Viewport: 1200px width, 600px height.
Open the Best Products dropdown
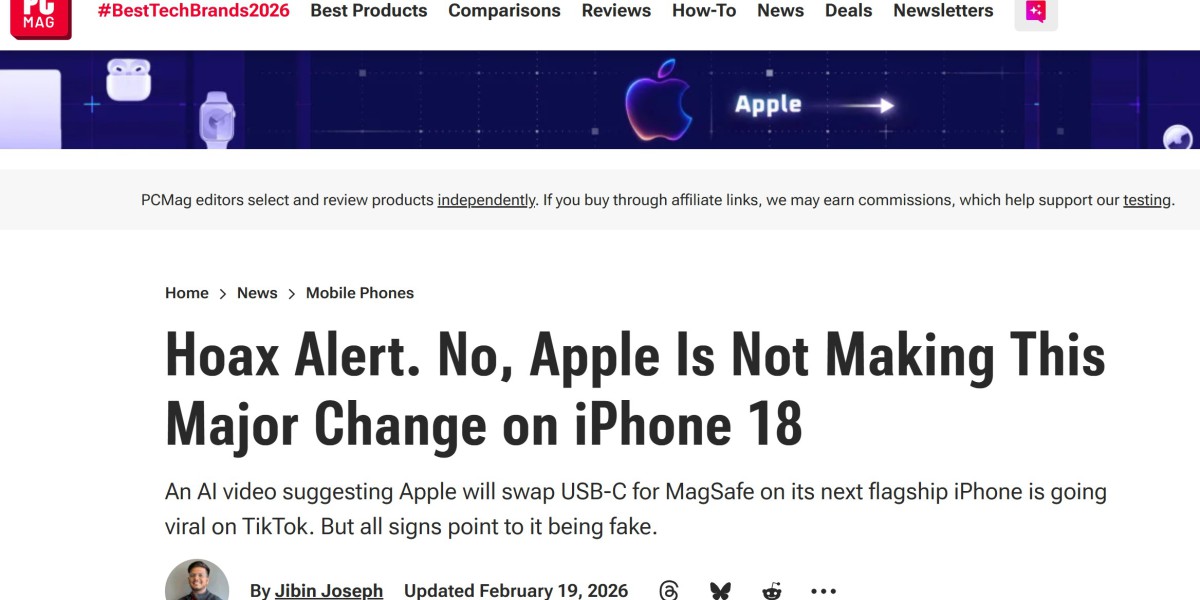tap(368, 11)
